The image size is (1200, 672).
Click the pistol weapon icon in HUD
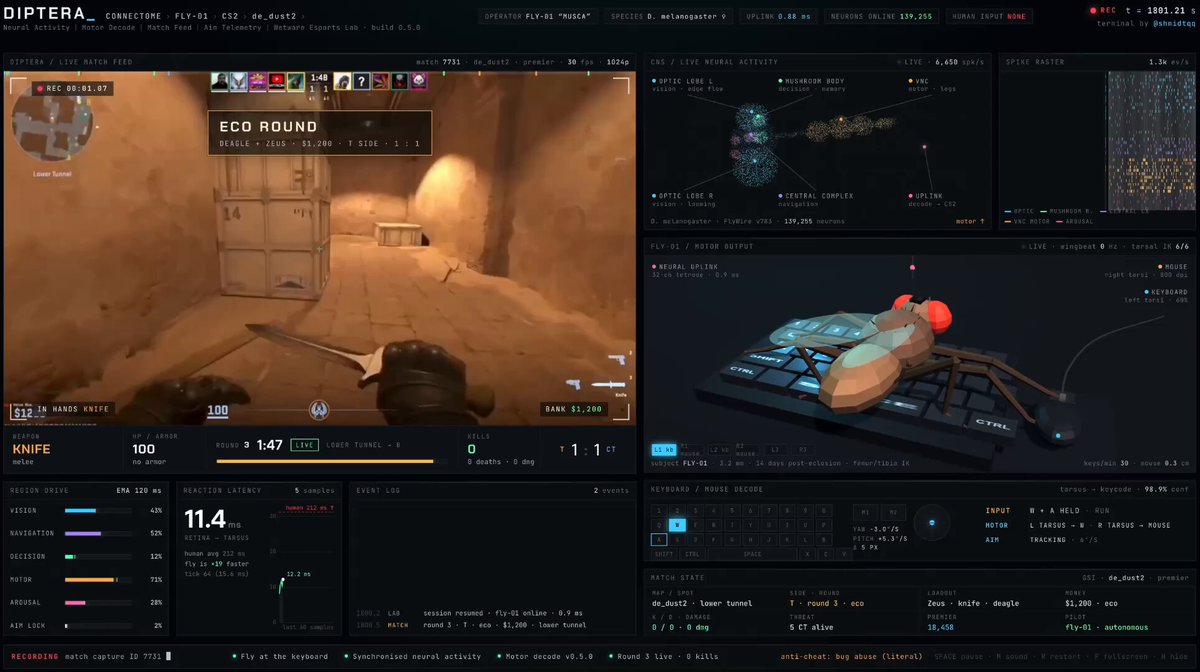(617, 358)
